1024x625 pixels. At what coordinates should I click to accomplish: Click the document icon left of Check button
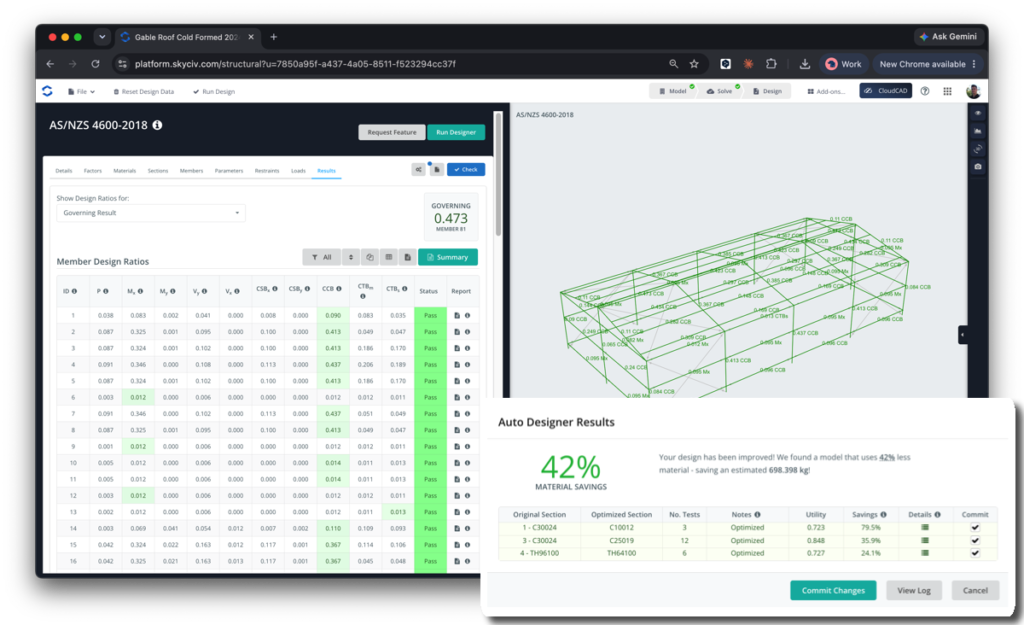click(x=437, y=169)
